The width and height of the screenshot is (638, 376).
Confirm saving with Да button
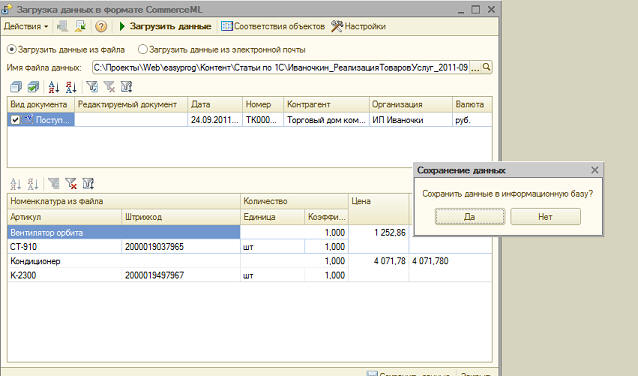tap(470, 217)
